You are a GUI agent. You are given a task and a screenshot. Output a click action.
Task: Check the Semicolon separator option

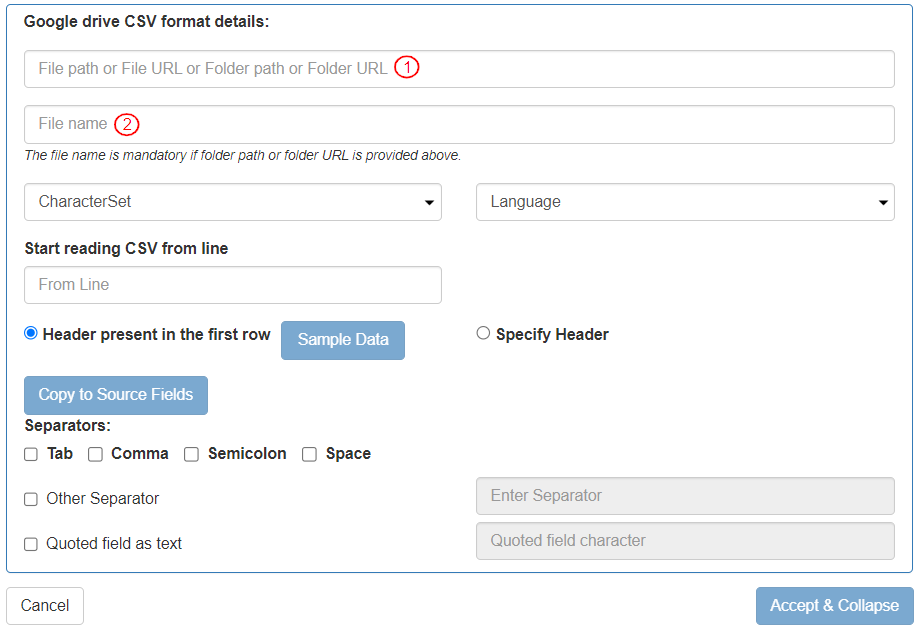pyautogui.click(x=191, y=454)
